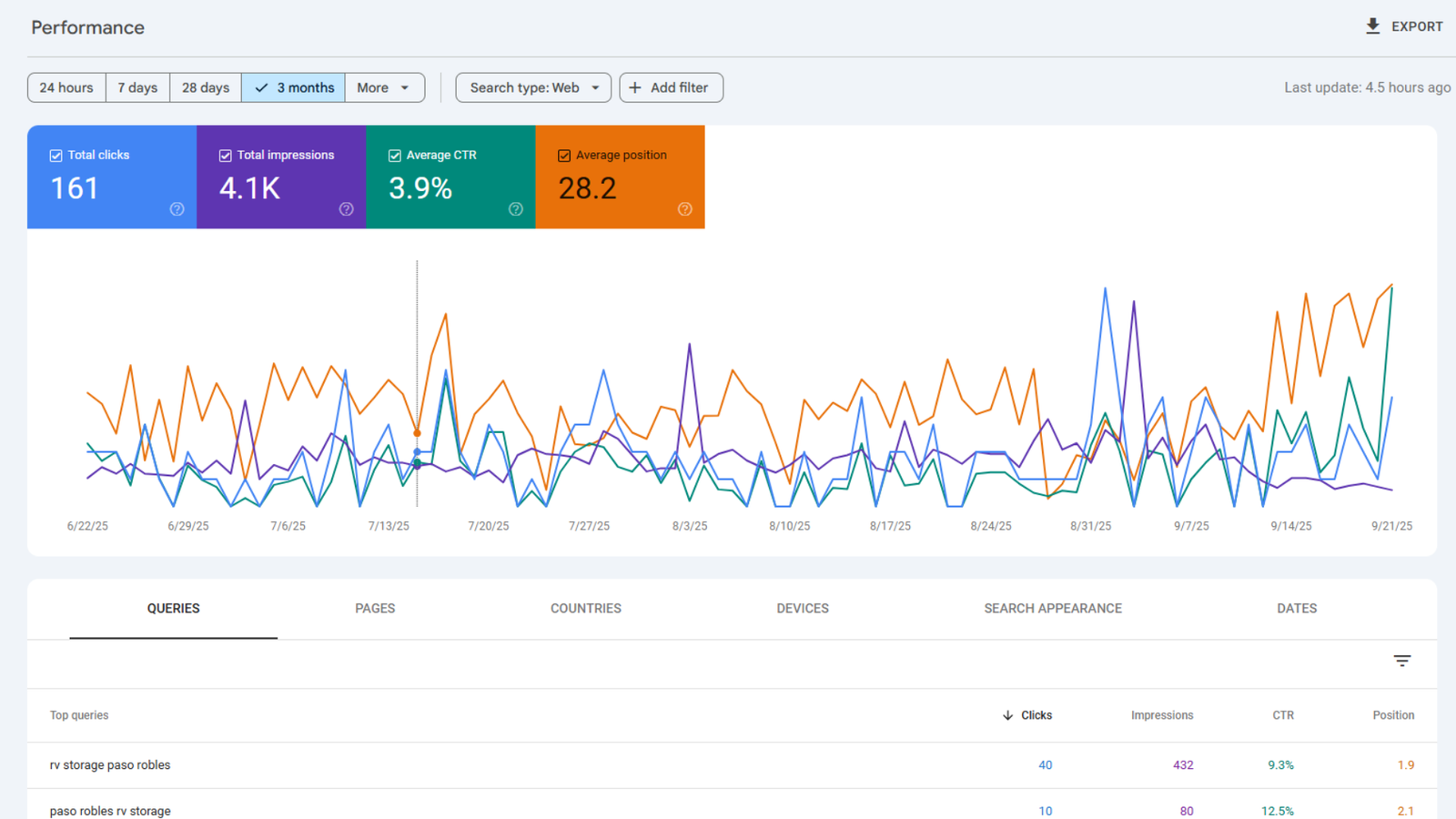Click the Export download icon
This screenshot has height=819, width=1456.
pyautogui.click(x=1372, y=26)
